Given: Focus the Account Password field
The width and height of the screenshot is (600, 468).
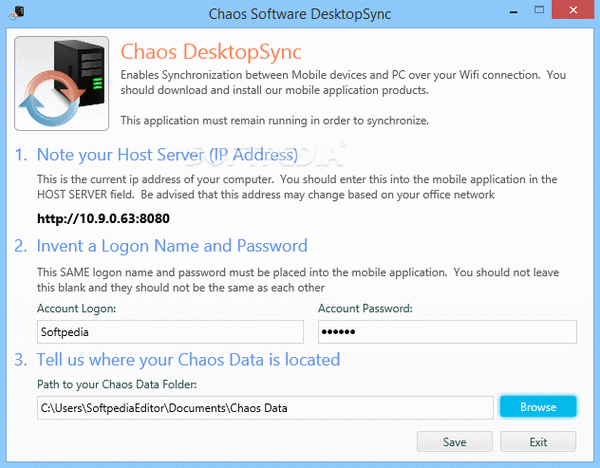Looking at the screenshot, I should (x=447, y=332).
